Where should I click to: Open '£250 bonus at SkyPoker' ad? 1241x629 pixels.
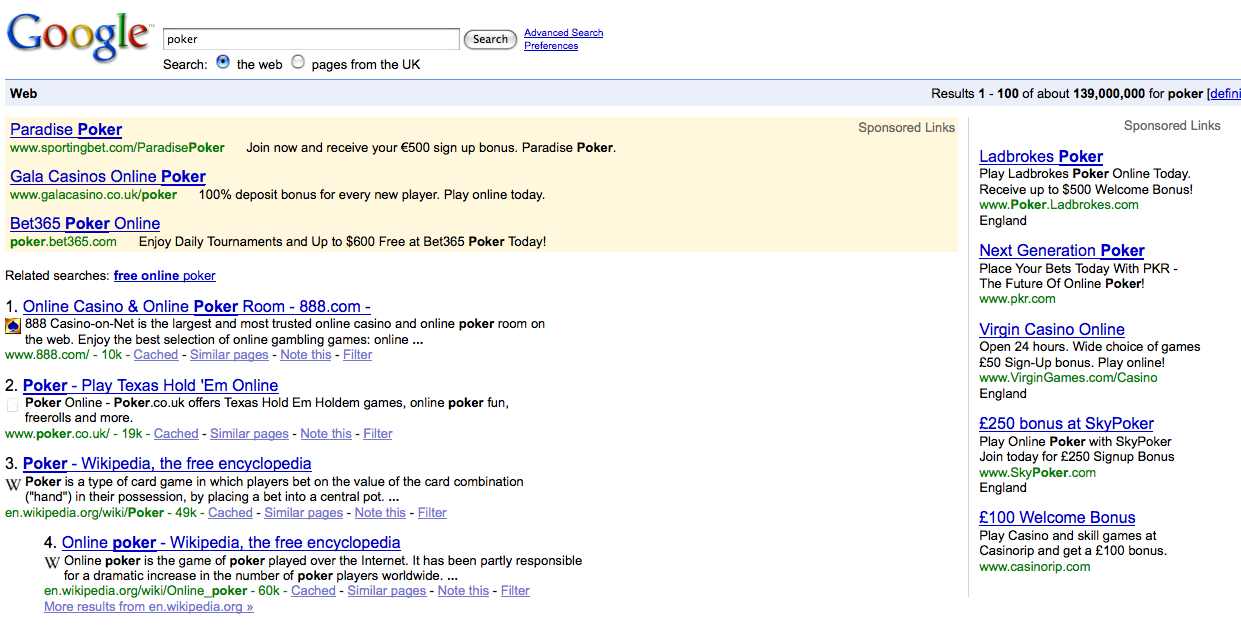point(1066,423)
